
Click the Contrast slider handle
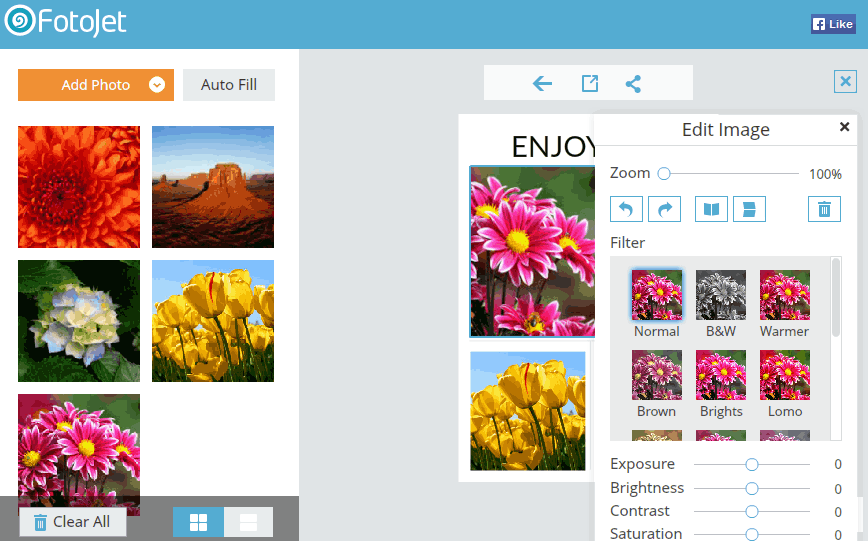(751, 512)
